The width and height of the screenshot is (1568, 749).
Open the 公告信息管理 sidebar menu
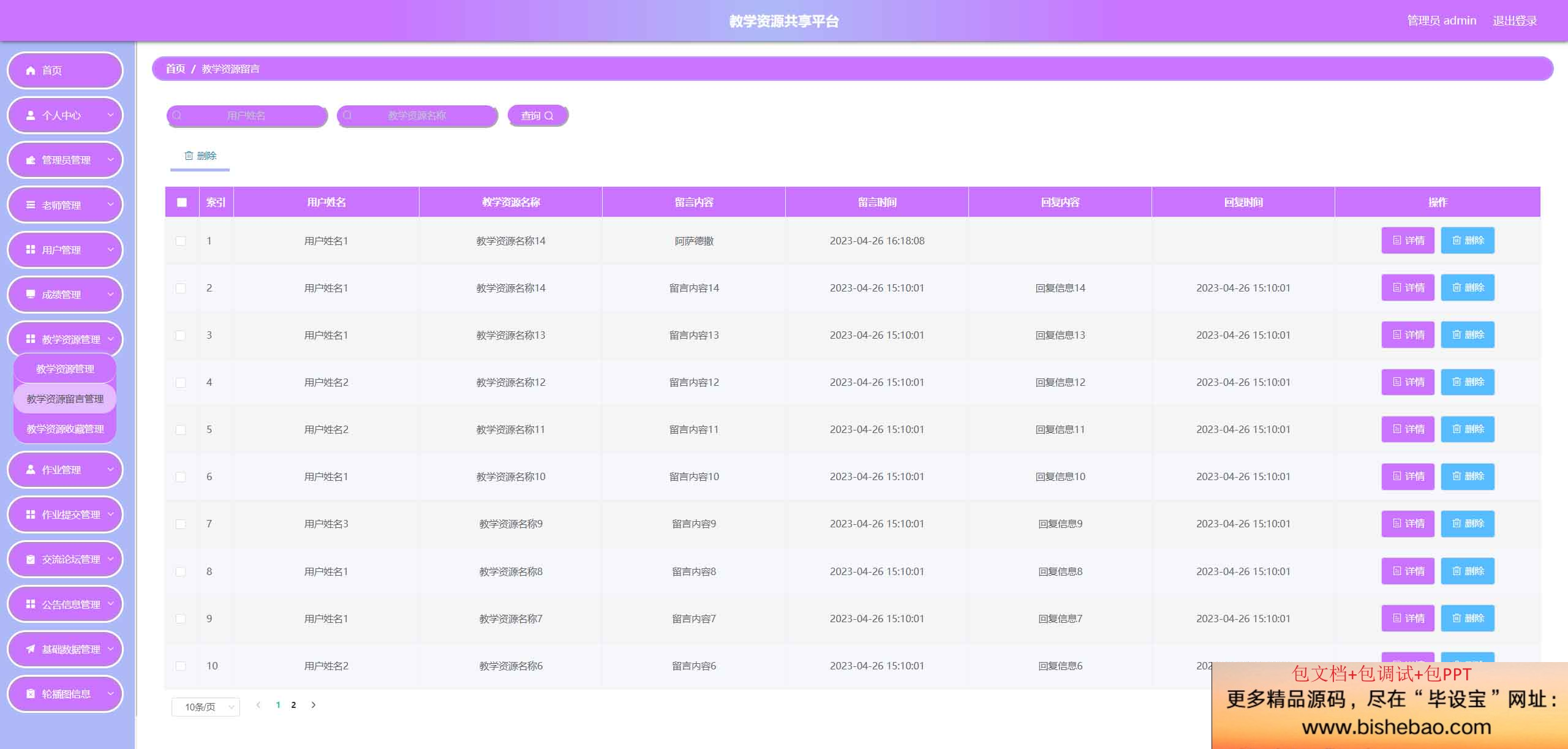tap(65, 604)
